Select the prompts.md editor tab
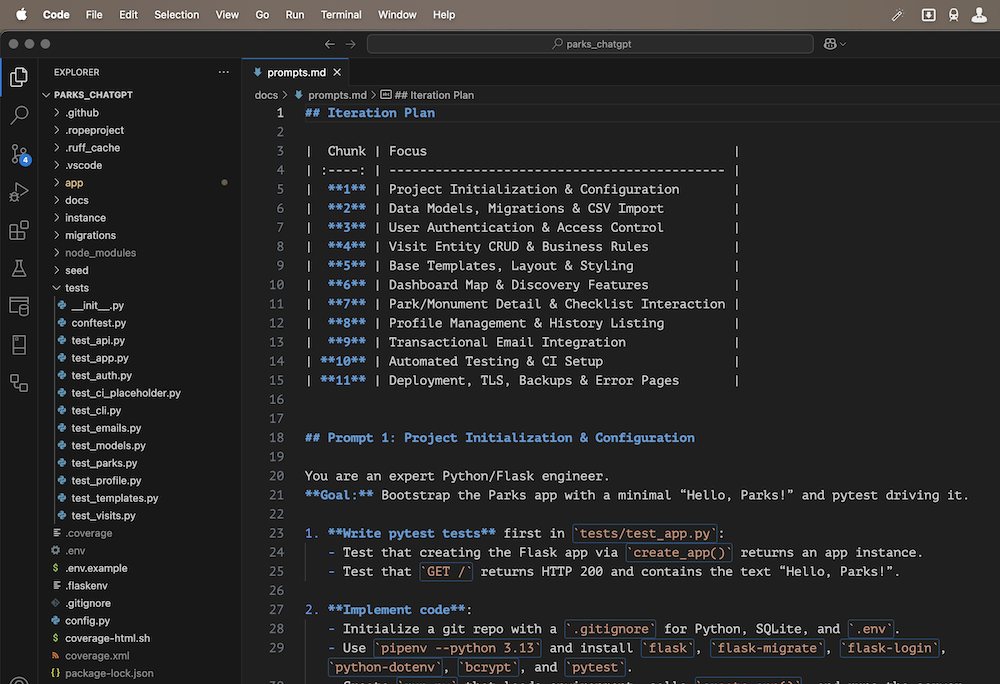1000x684 pixels. [296, 73]
